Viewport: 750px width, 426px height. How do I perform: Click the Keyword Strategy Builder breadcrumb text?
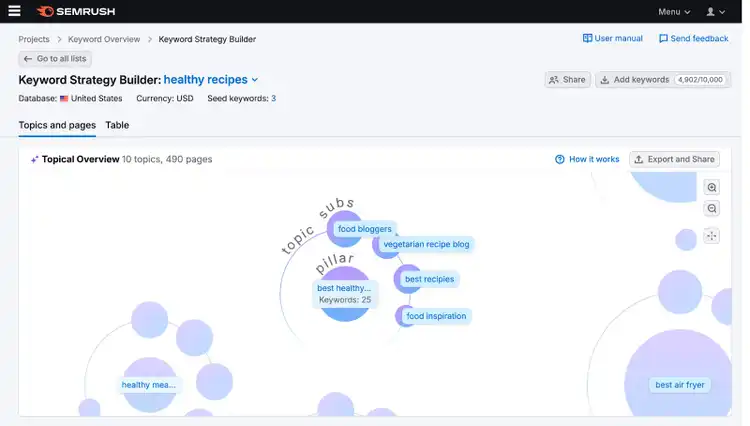(207, 39)
